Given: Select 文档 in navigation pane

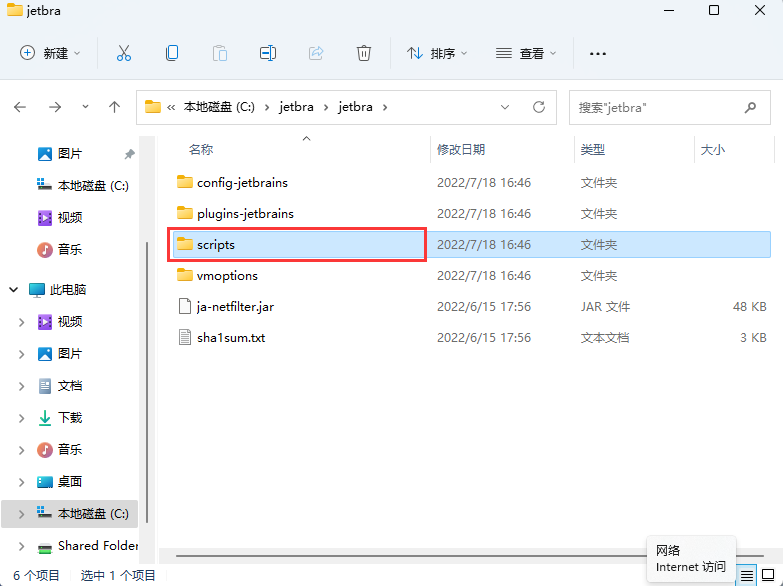Looking at the screenshot, I should [59, 386].
